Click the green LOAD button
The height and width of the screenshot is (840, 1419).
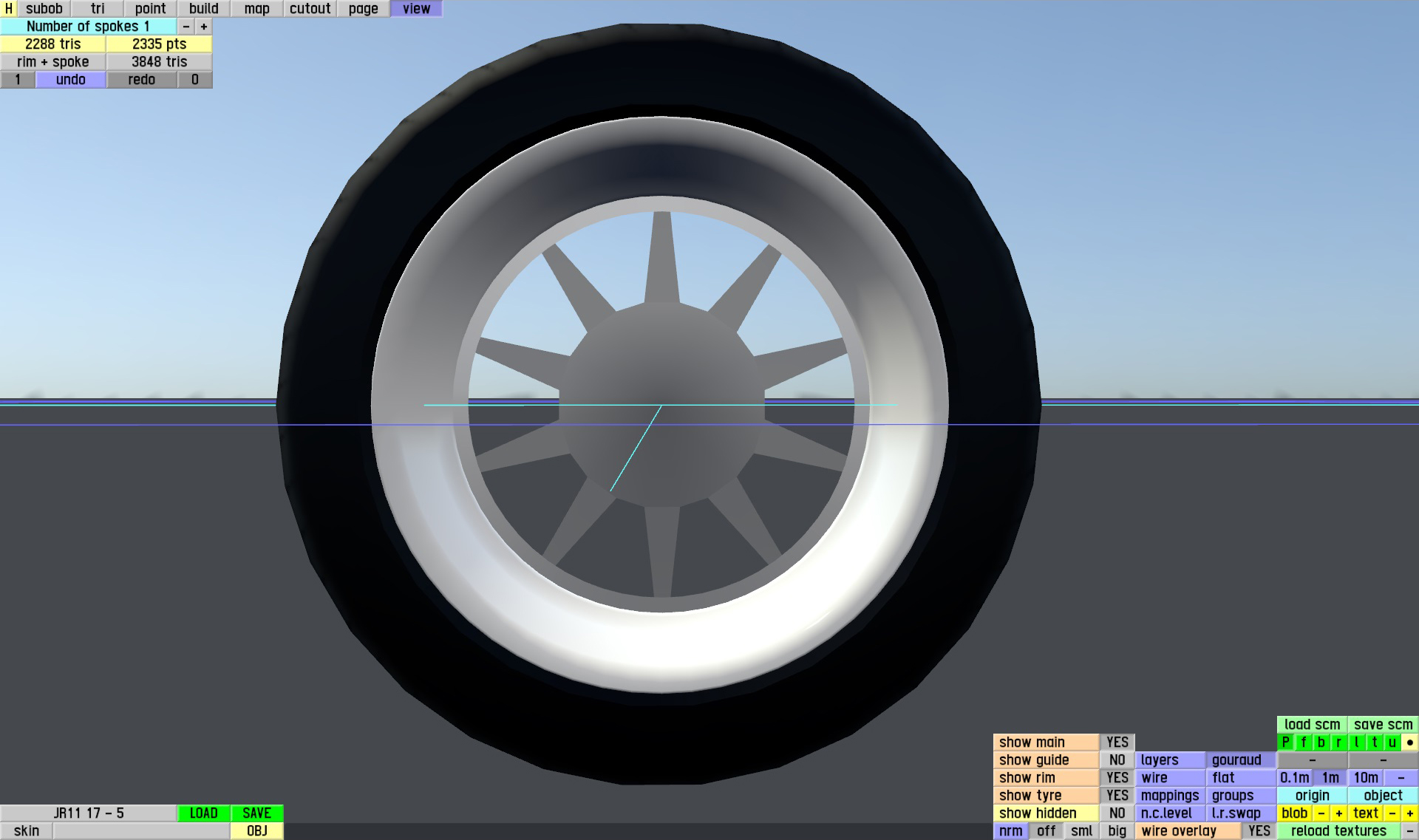point(203,813)
